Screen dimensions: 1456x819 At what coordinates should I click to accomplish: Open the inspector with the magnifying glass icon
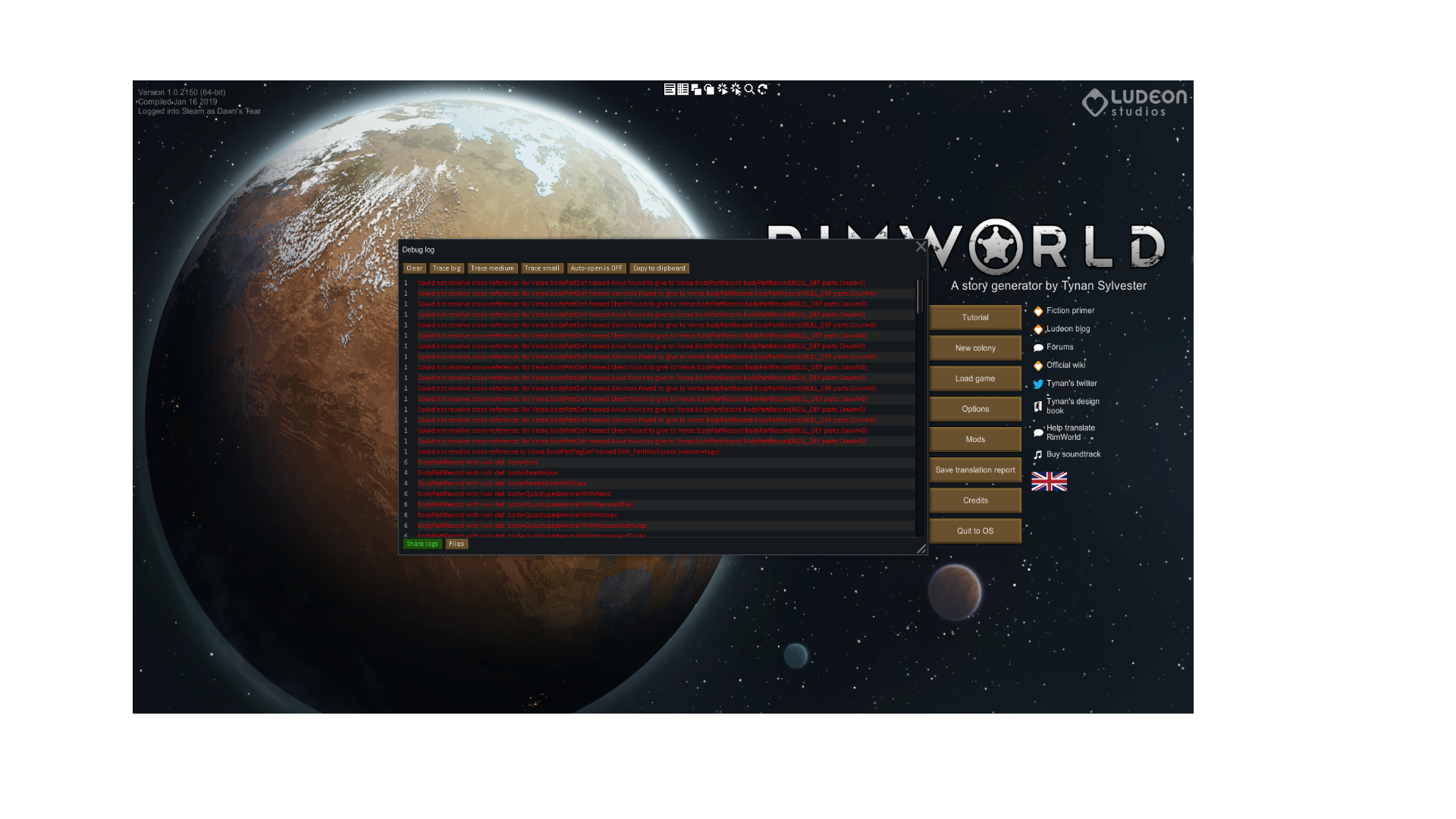pos(749,89)
